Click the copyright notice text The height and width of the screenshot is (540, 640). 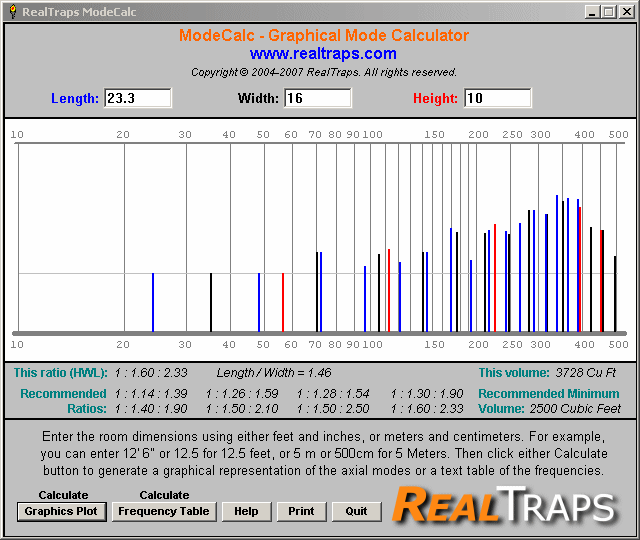click(324, 72)
